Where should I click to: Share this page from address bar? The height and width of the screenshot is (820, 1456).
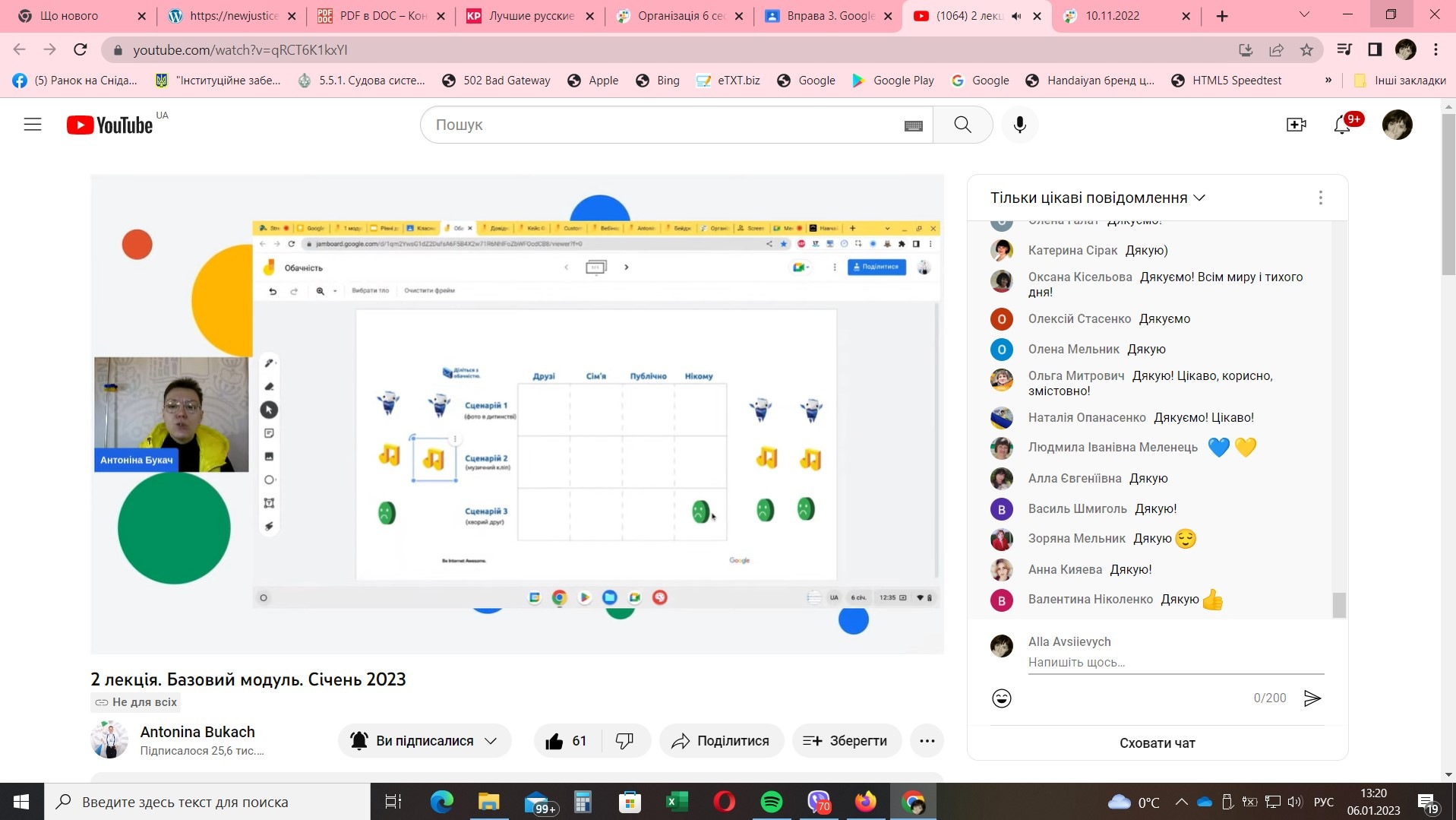click(1276, 50)
